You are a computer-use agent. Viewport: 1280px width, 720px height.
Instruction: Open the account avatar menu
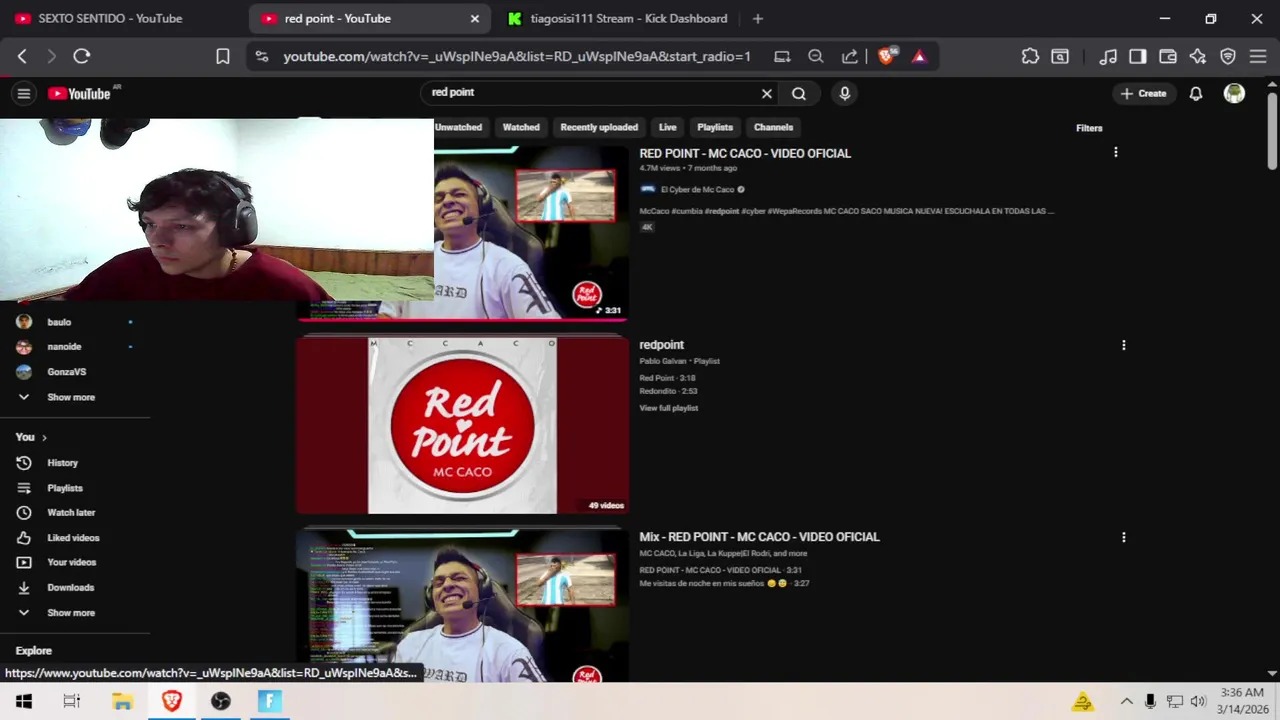(x=1235, y=93)
